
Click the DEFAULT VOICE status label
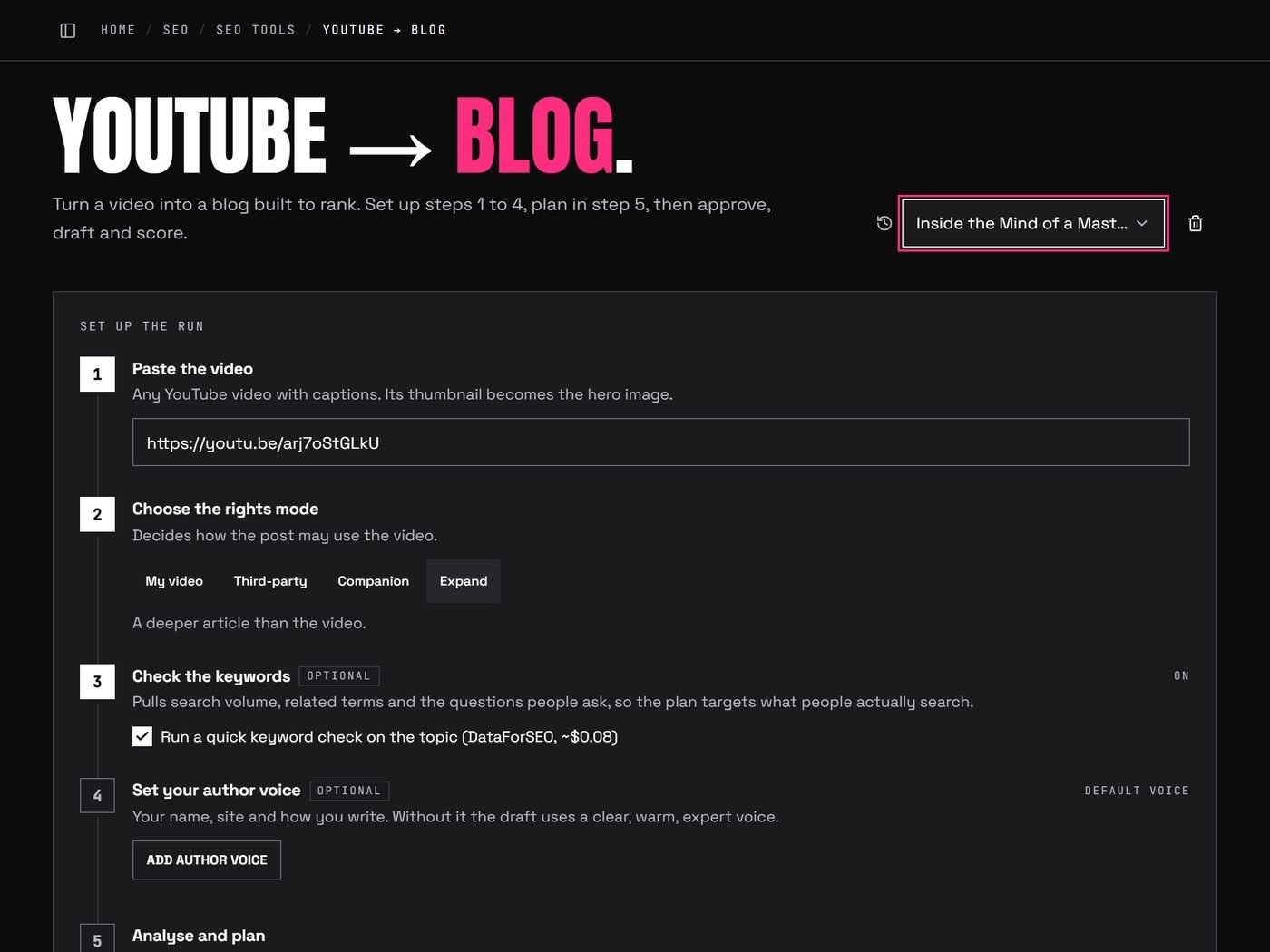coord(1137,791)
